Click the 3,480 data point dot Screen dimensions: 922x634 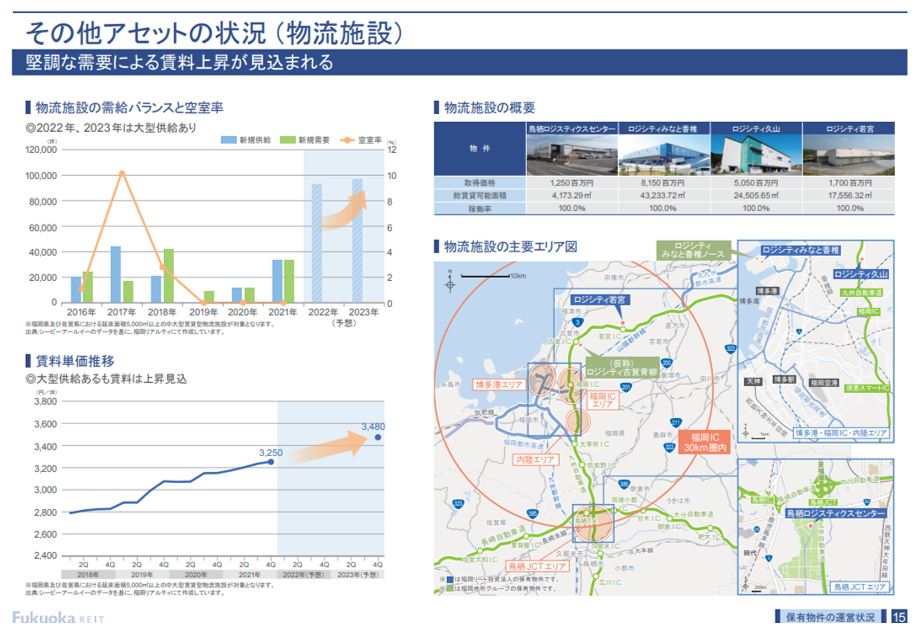(x=377, y=437)
